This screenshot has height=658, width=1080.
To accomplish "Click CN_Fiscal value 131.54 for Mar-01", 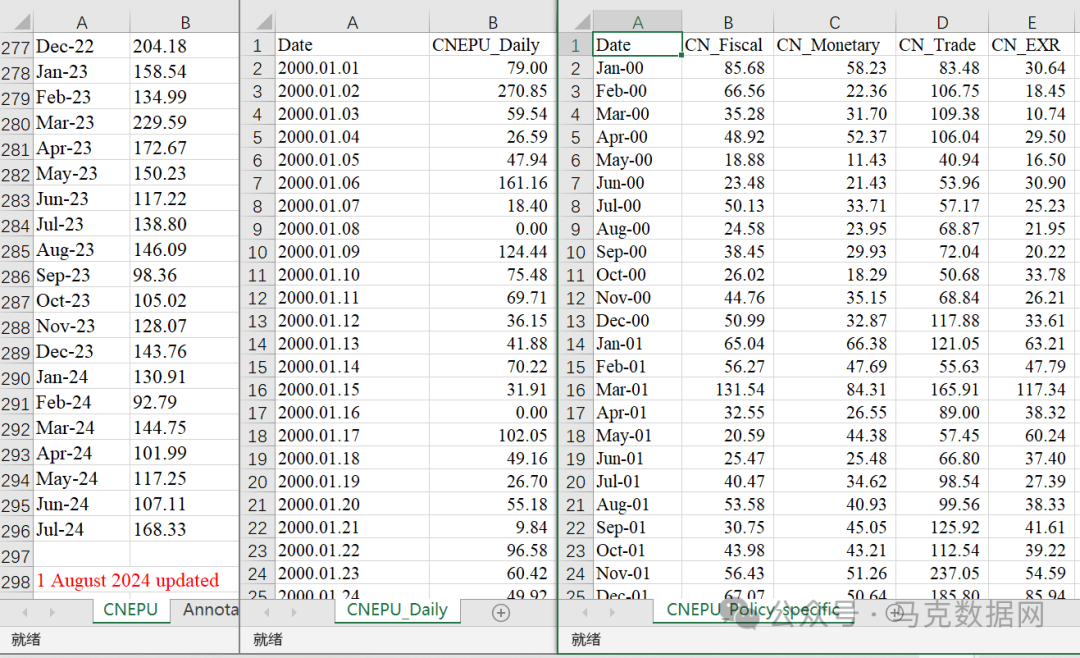I will pyautogui.click(x=727, y=390).
